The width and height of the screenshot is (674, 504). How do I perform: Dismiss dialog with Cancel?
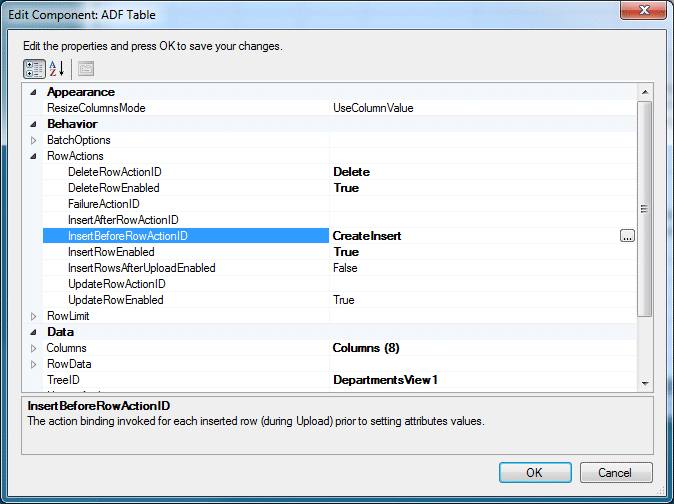pos(616,473)
